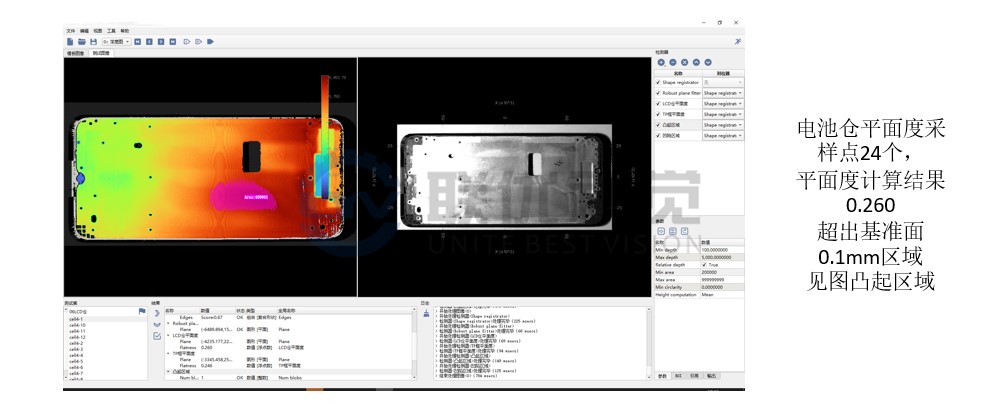Viewport: 999px width, 406px height.
Task: Toggle the Shape registrator checkbox
Action: tap(658, 82)
